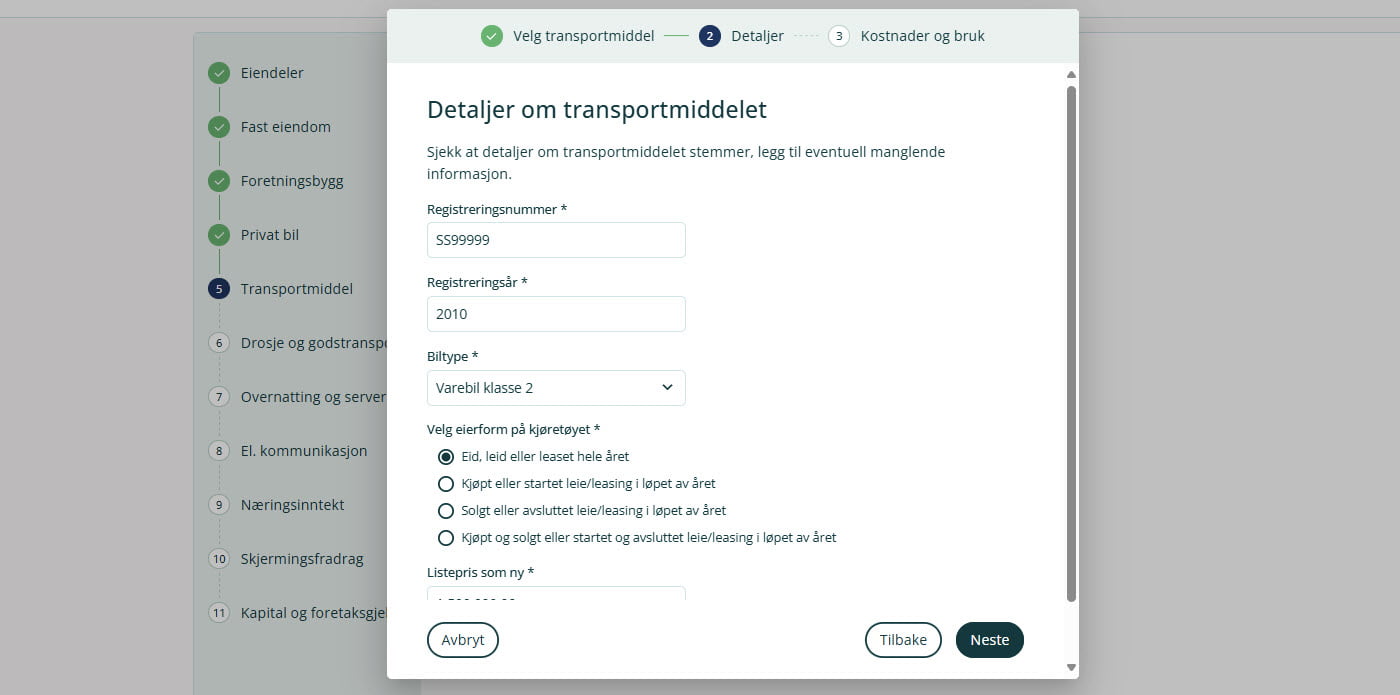
Task: Open the El. kommunikasjon section
Action: 304,451
